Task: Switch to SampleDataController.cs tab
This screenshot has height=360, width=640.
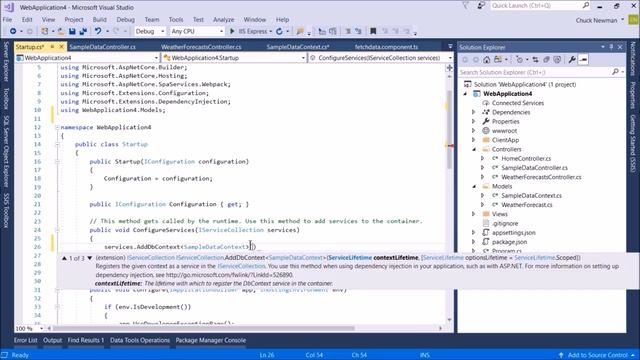Action: (102, 47)
